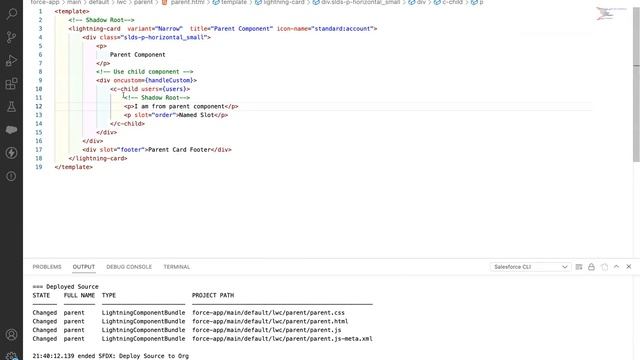Click 'I am from parent component' line
Viewport: 640px width, 360px height.
(181, 107)
